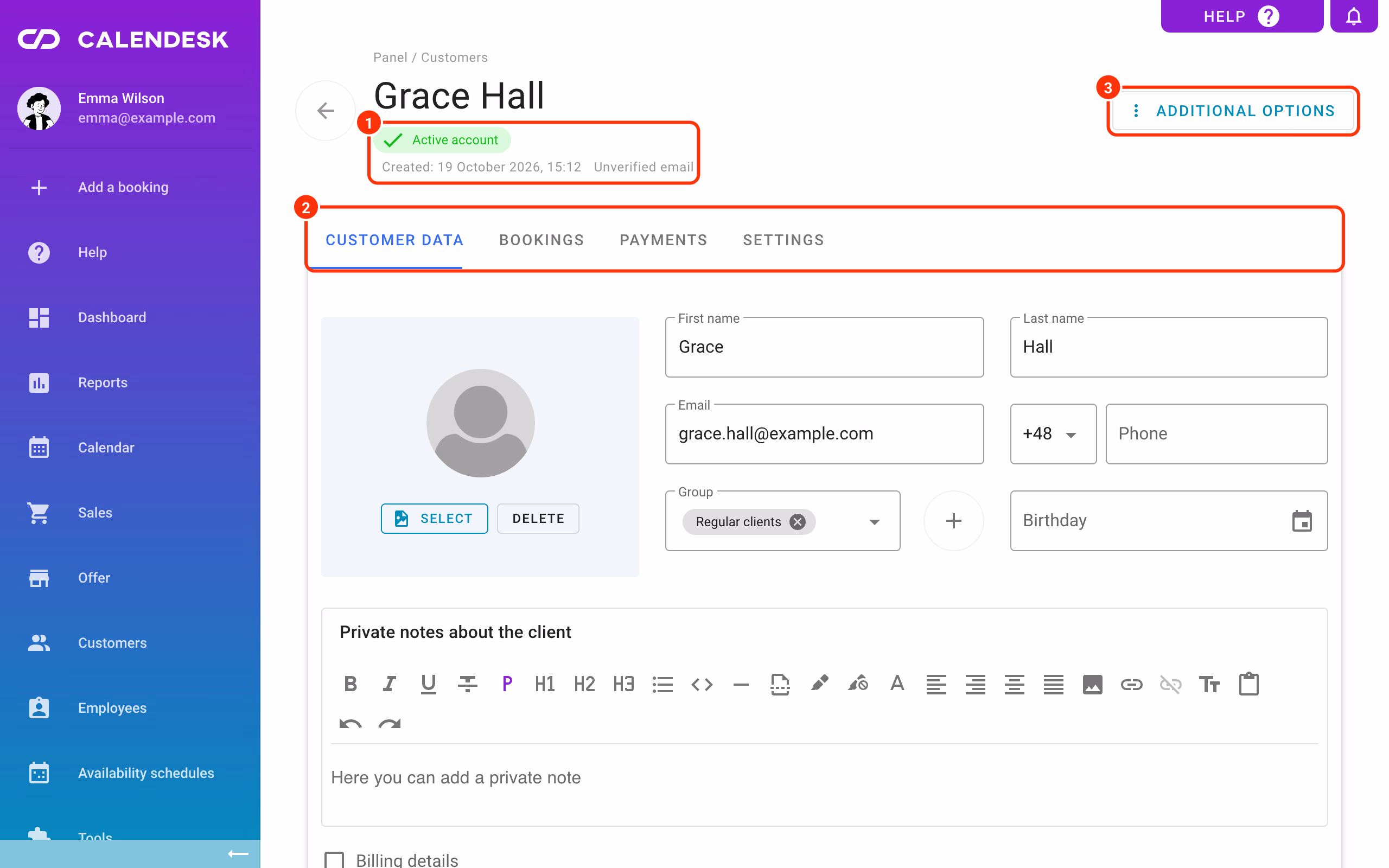Expand the Group dropdown arrow
The height and width of the screenshot is (868, 1389).
pyautogui.click(x=874, y=521)
